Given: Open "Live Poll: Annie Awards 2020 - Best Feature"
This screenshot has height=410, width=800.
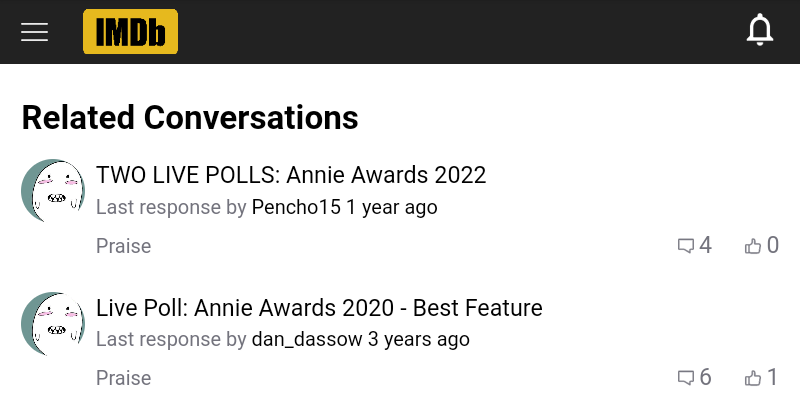Looking at the screenshot, I should click(x=319, y=308).
